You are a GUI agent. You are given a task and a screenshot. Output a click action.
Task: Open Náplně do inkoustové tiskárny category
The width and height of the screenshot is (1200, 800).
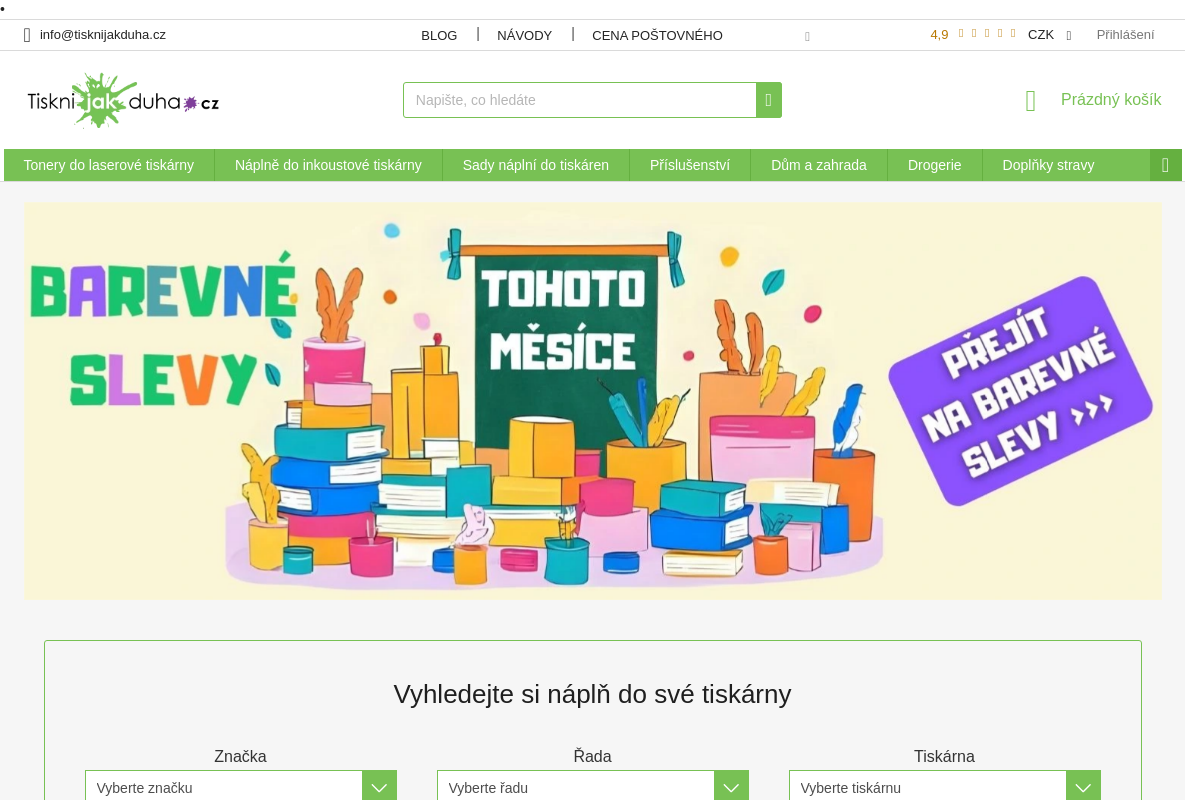[x=328, y=165]
